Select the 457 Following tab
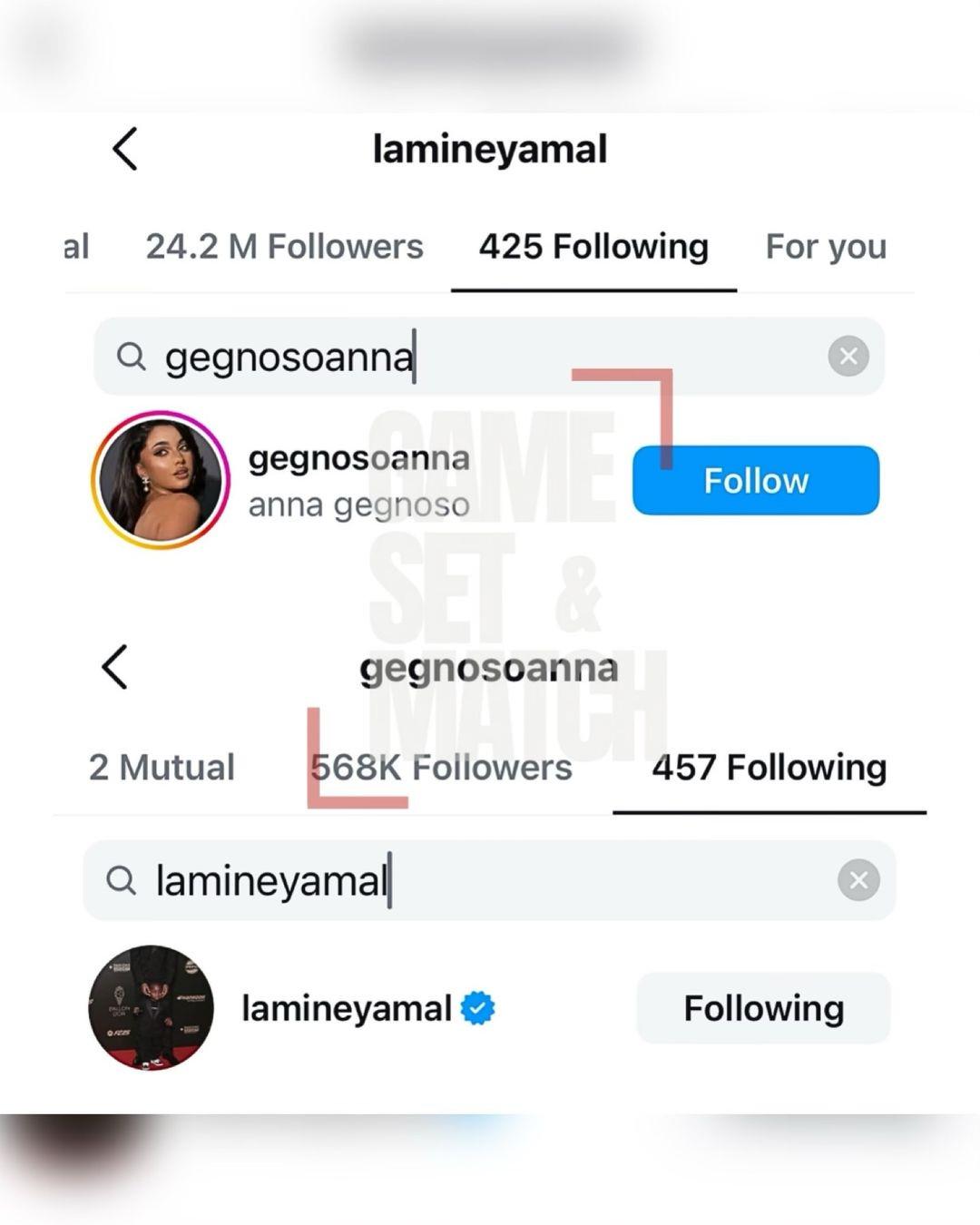Image resolution: width=980 pixels, height=1225 pixels. click(x=769, y=768)
